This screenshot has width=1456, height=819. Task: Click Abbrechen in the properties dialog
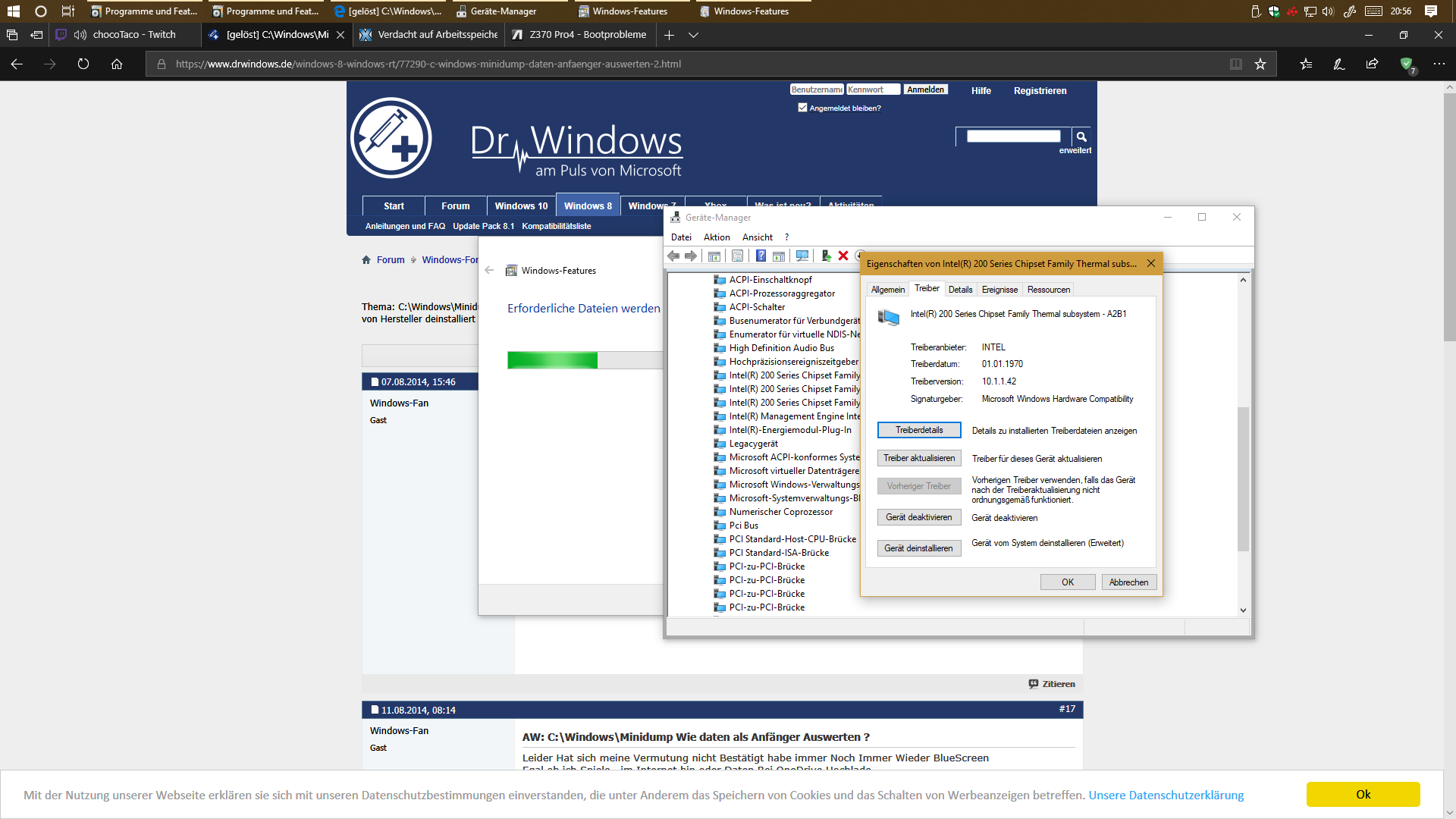tap(1128, 582)
